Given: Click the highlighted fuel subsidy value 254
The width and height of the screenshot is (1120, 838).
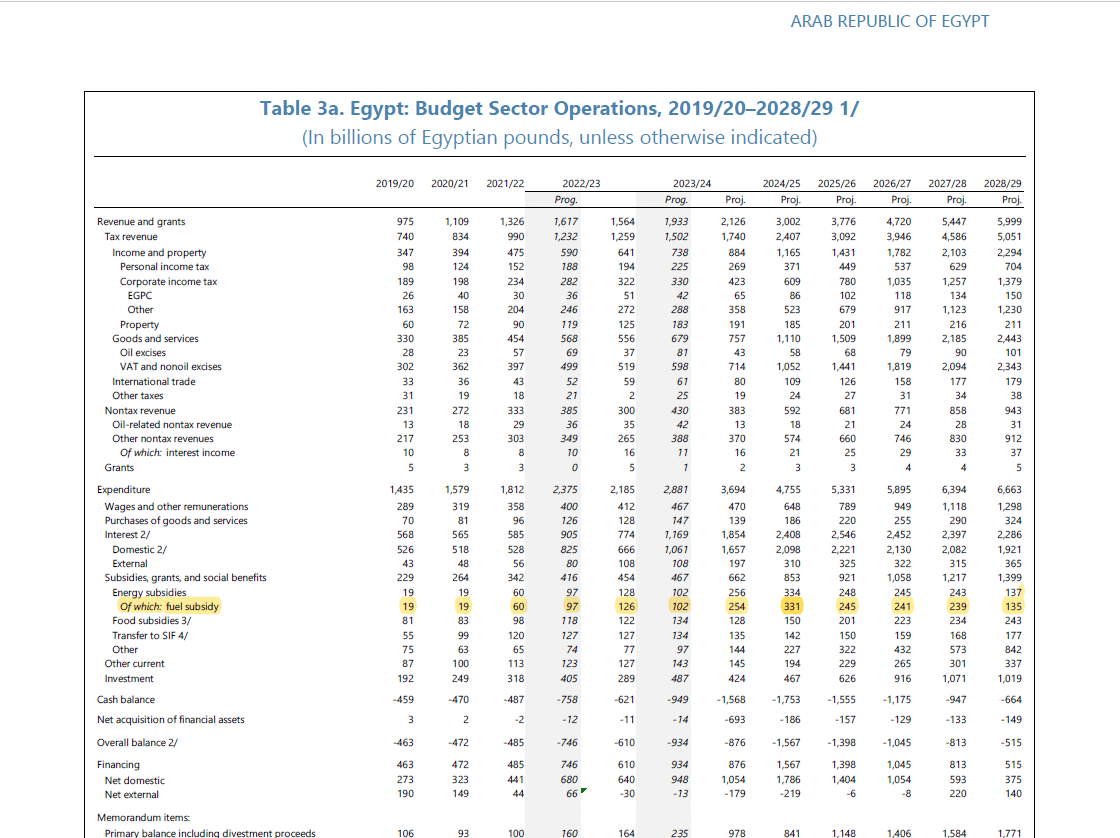Looking at the screenshot, I should click(x=734, y=607).
